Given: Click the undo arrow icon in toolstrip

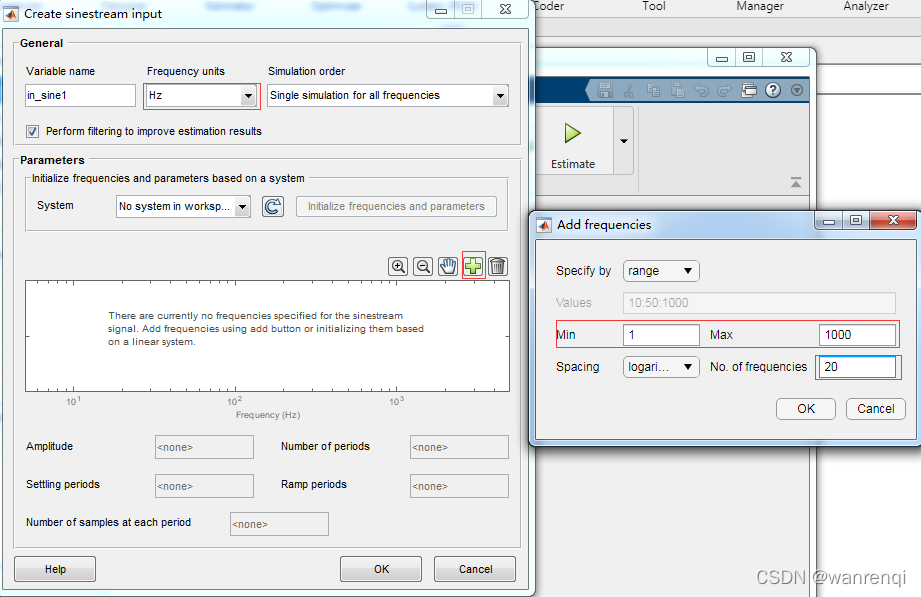Looking at the screenshot, I should coord(701,90).
